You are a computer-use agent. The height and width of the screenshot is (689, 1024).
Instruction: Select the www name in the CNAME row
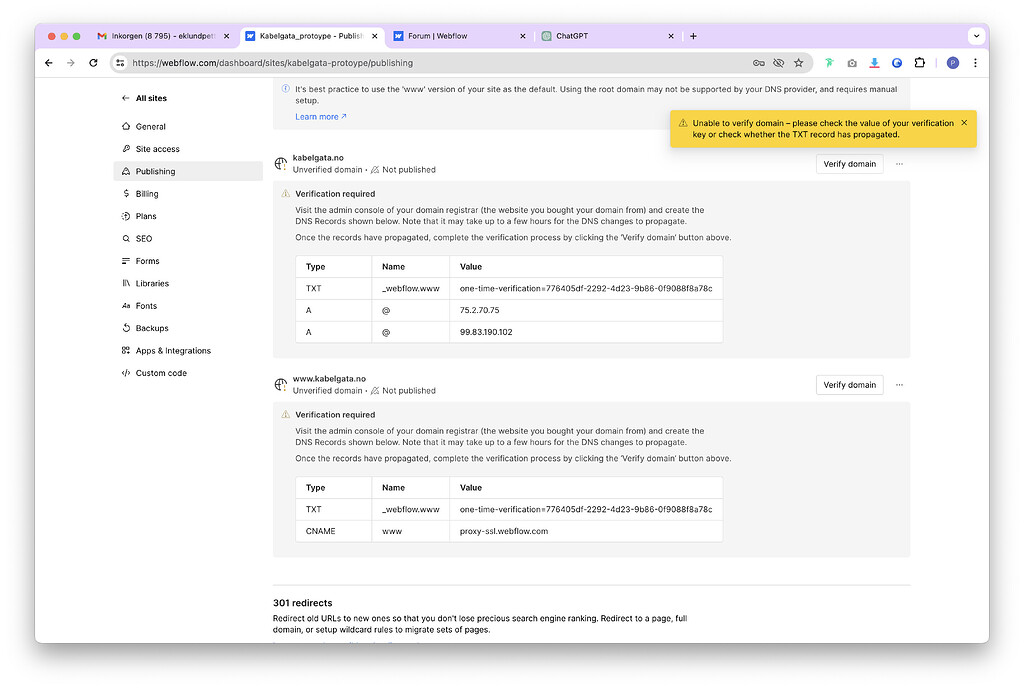click(392, 531)
